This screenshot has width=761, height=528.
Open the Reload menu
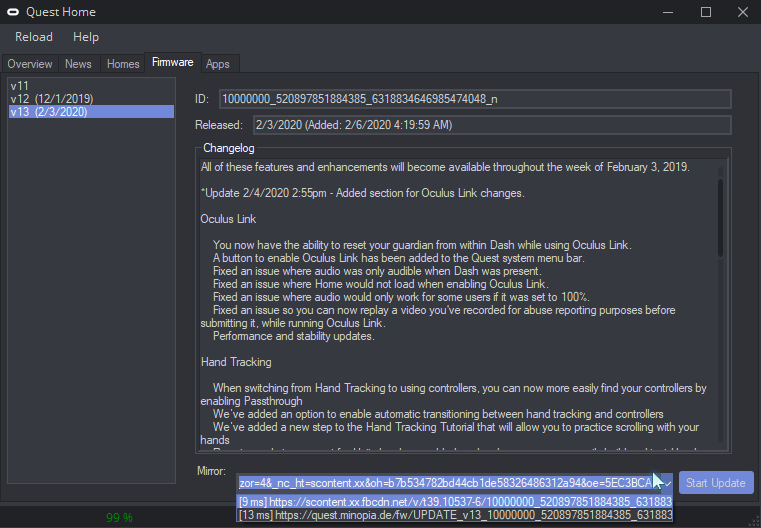pos(34,37)
